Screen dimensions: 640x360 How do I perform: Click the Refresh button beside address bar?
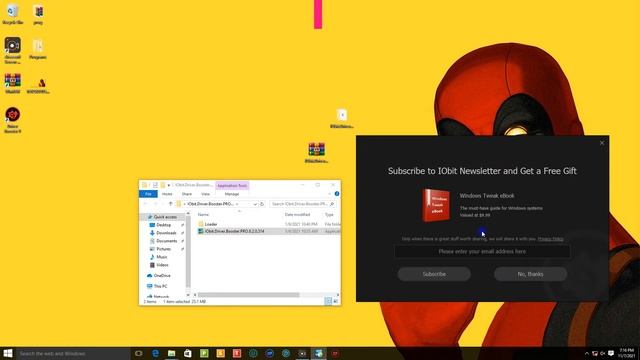click(262, 204)
